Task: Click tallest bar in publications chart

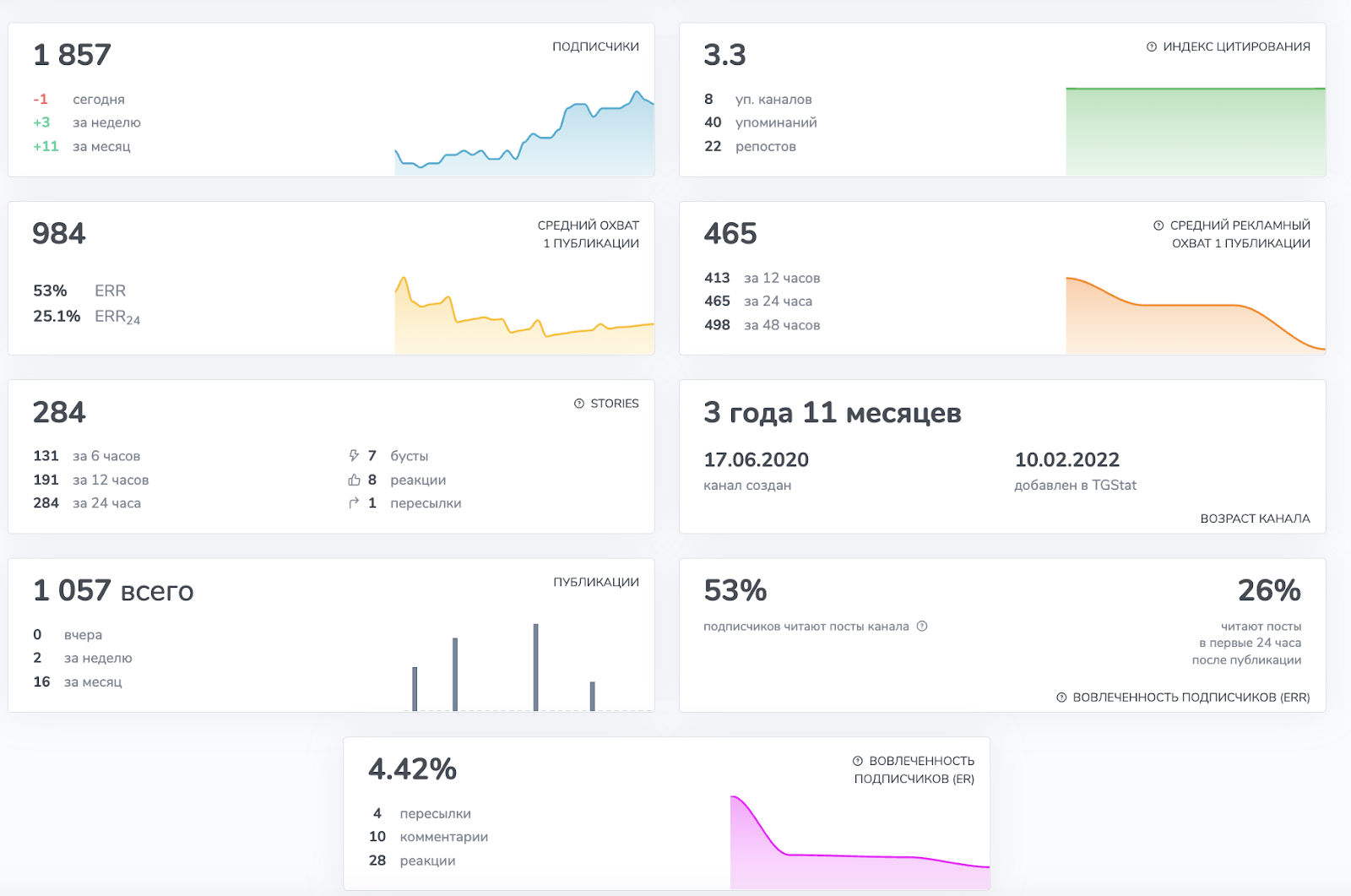Action: coord(535,667)
